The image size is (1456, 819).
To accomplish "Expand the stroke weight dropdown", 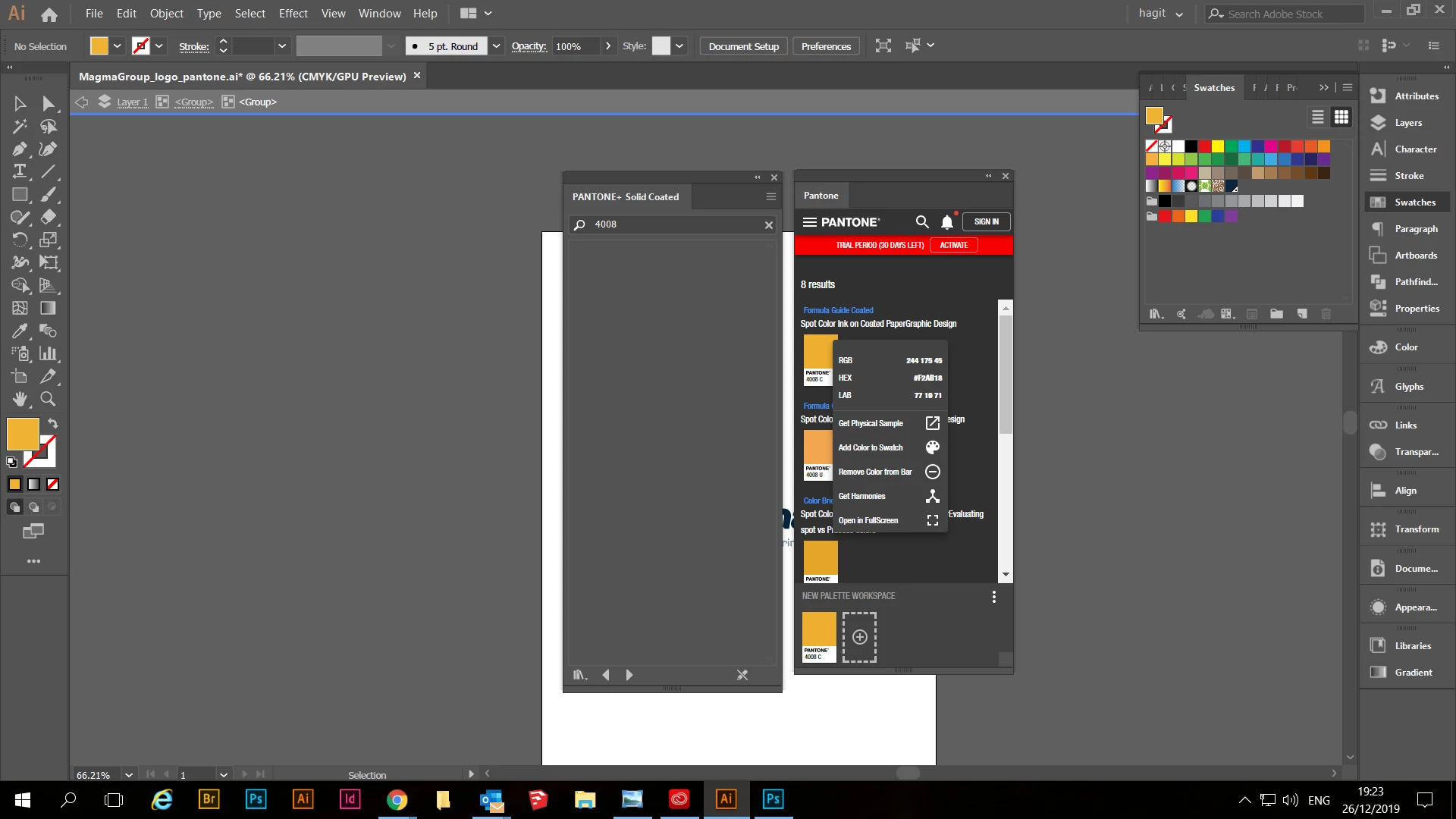I will point(282,46).
